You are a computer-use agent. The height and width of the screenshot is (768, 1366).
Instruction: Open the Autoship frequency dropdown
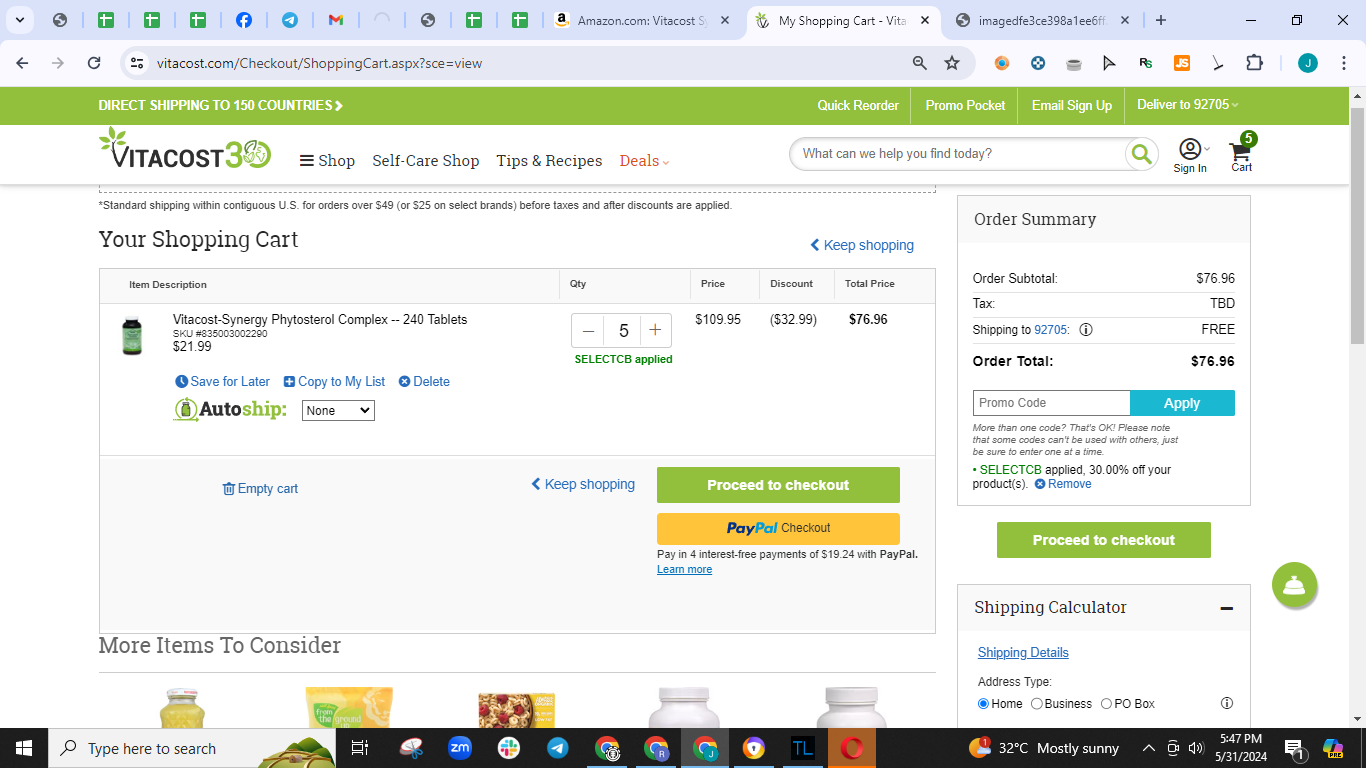tap(338, 411)
